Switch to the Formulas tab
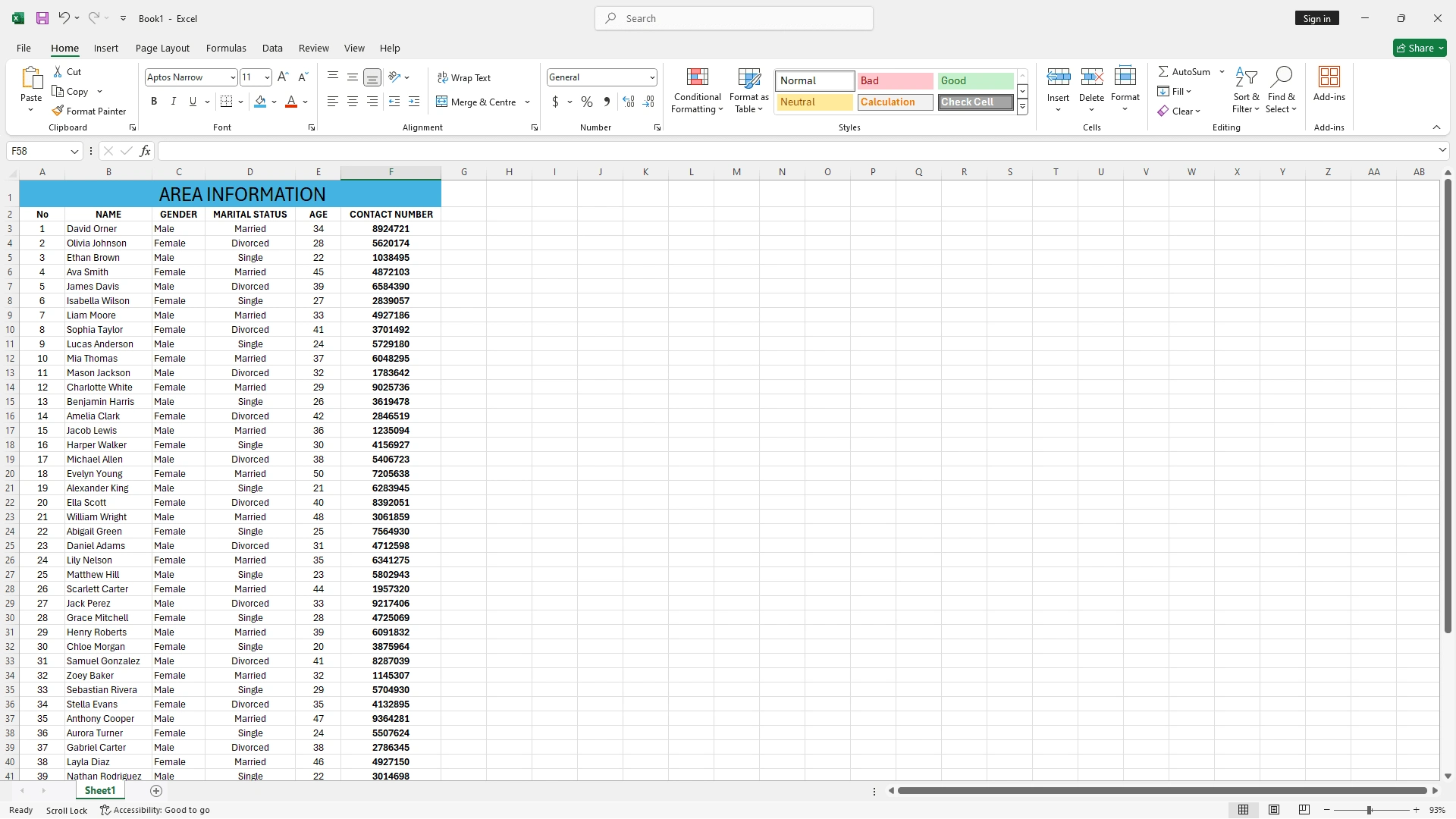 coord(226,48)
